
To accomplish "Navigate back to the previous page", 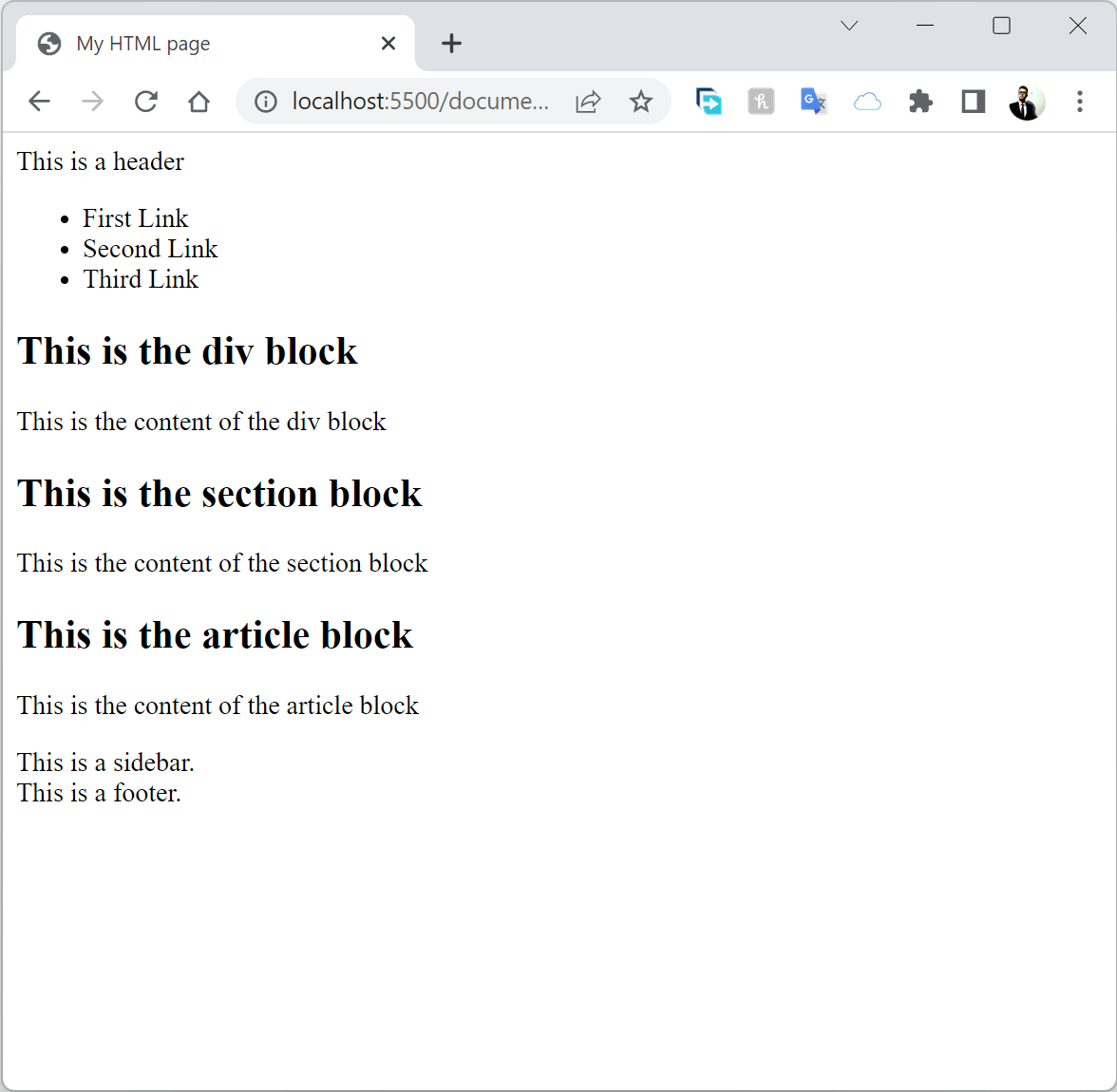I will (x=39, y=101).
